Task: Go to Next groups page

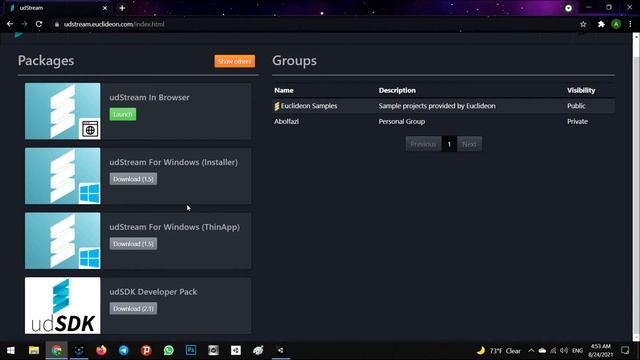Action: (469, 144)
